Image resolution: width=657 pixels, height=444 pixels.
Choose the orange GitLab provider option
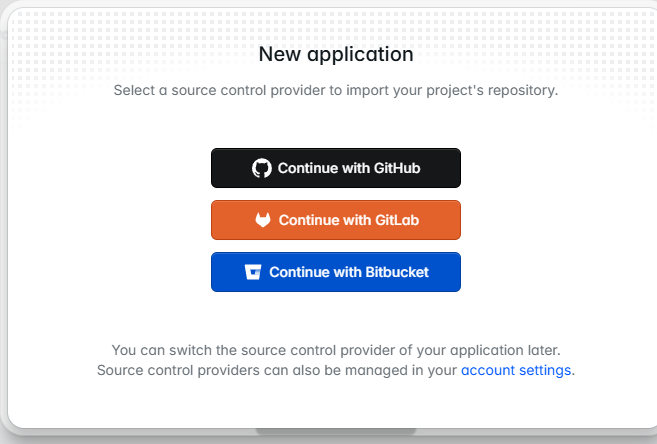coord(336,220)
